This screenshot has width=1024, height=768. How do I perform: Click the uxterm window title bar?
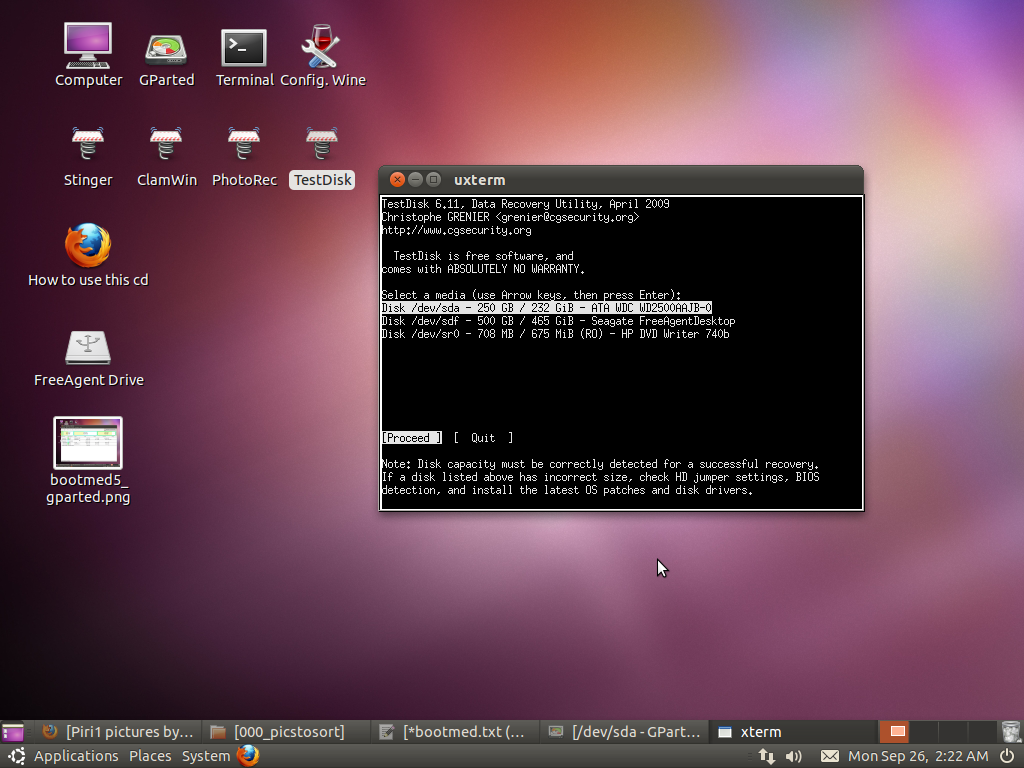621,180
